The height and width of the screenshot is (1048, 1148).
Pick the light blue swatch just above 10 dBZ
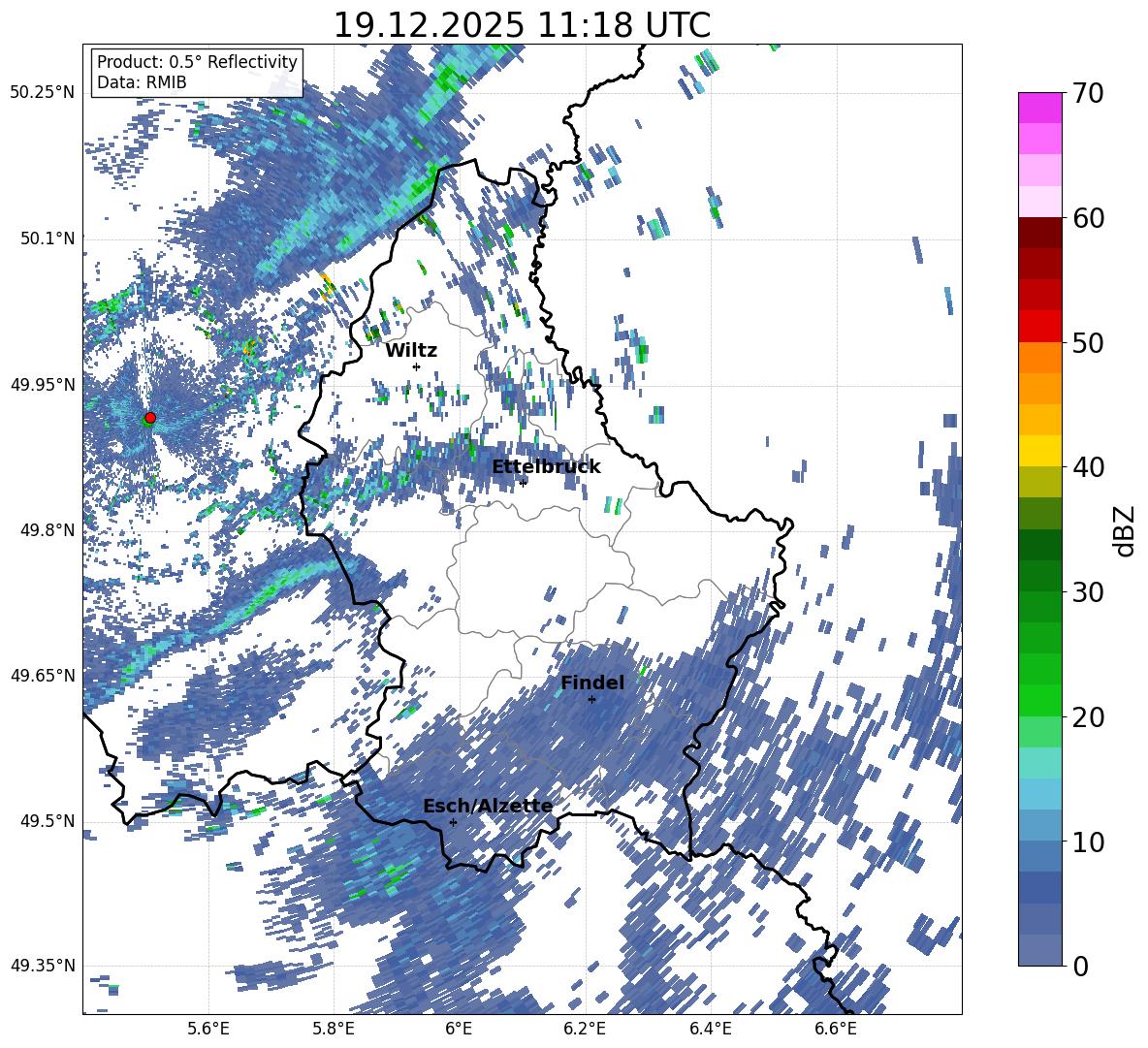1039,826
